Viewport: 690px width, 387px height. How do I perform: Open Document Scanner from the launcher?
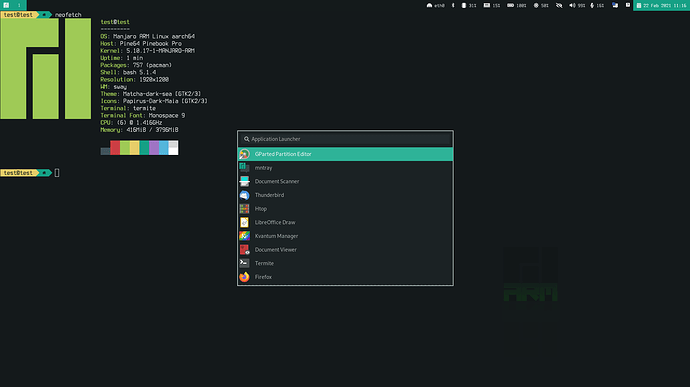pyautogui.click(x=345, y=181)
